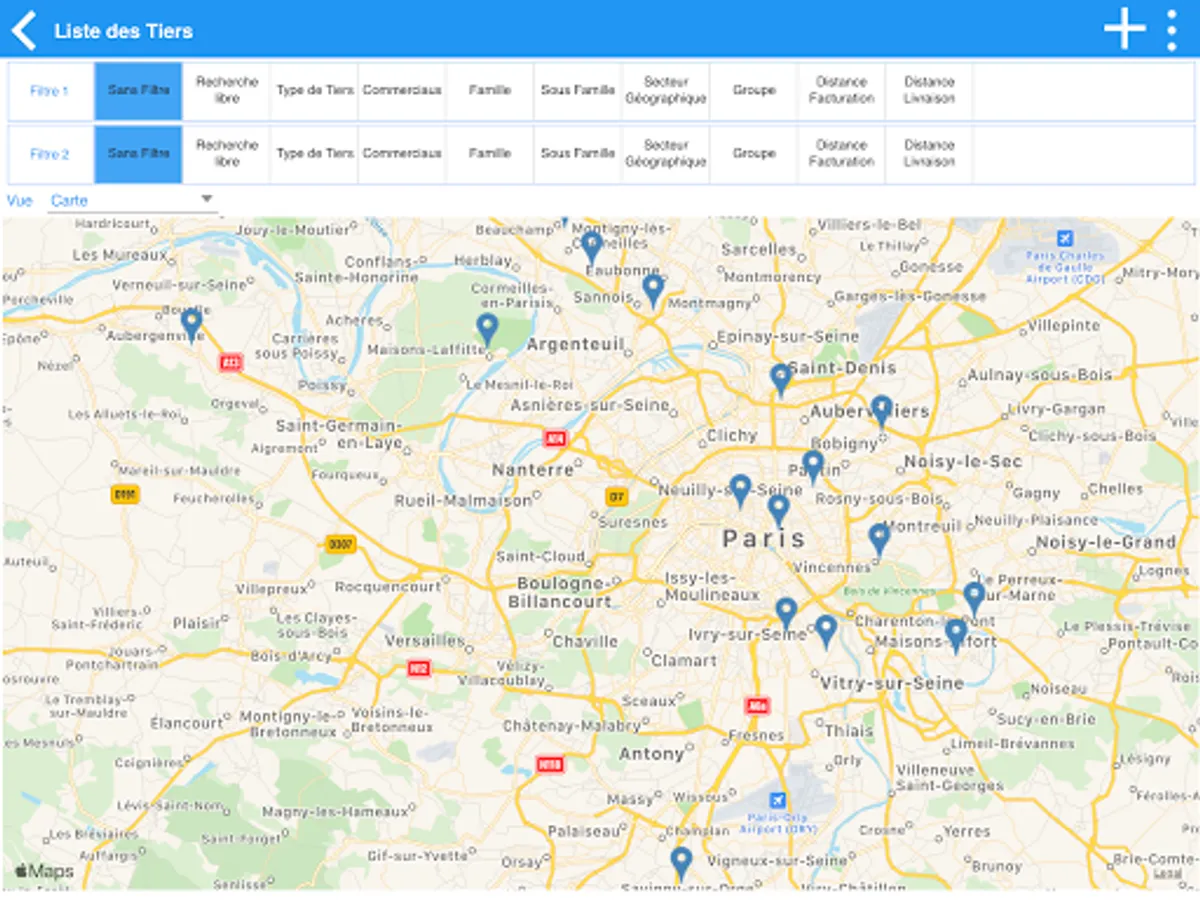The height and width of the screenshot is (900, 1200).
Task: Choose Secteur Géographique in Filtre 1 row
Action: [x=666, y=91]
